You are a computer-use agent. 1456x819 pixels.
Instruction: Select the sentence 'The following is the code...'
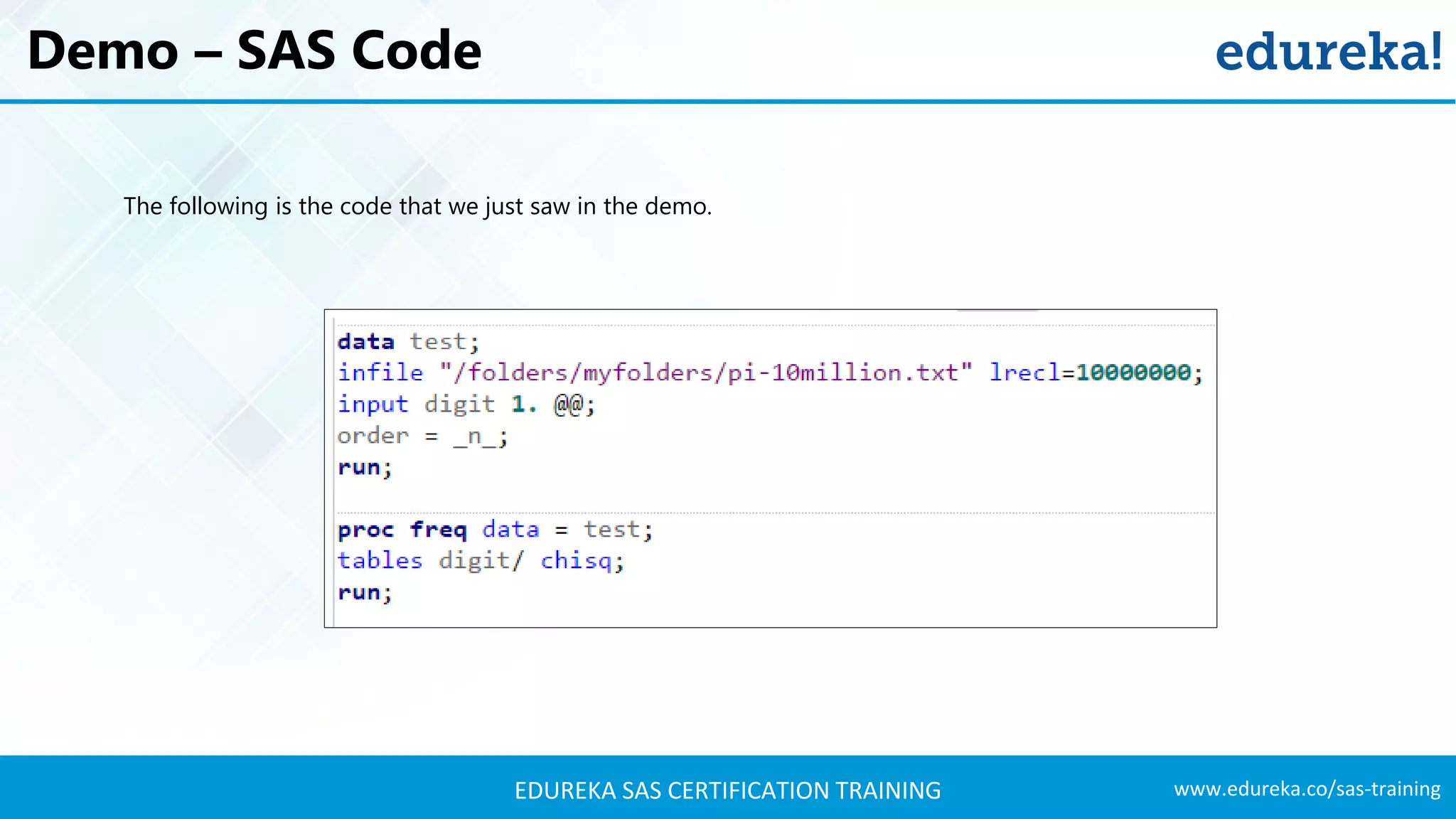(417, 206)
